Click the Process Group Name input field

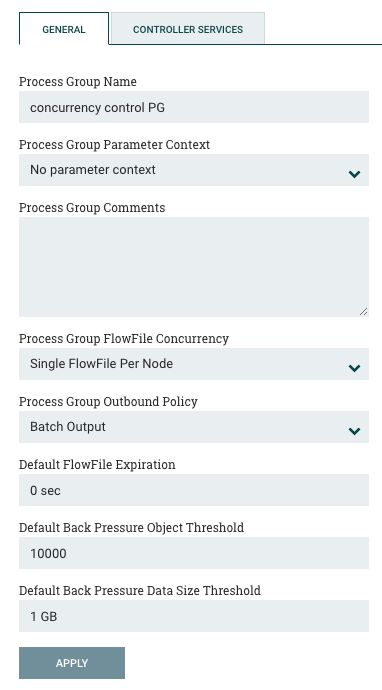[194, 107]
